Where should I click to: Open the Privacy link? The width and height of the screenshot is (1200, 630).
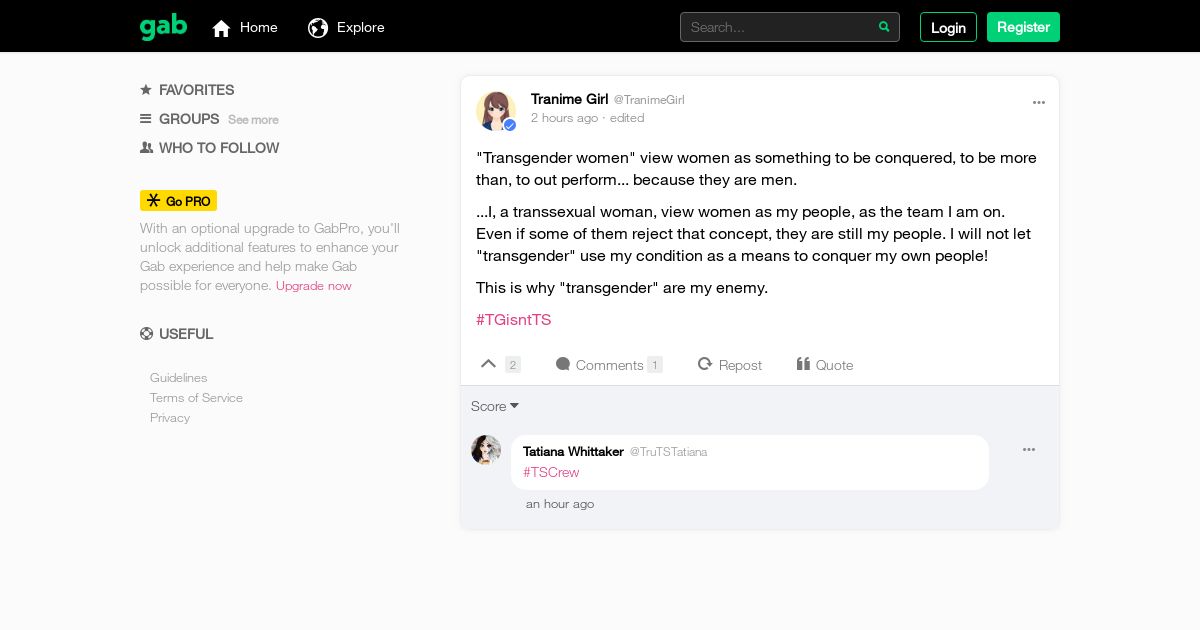[x=170, y=418]
